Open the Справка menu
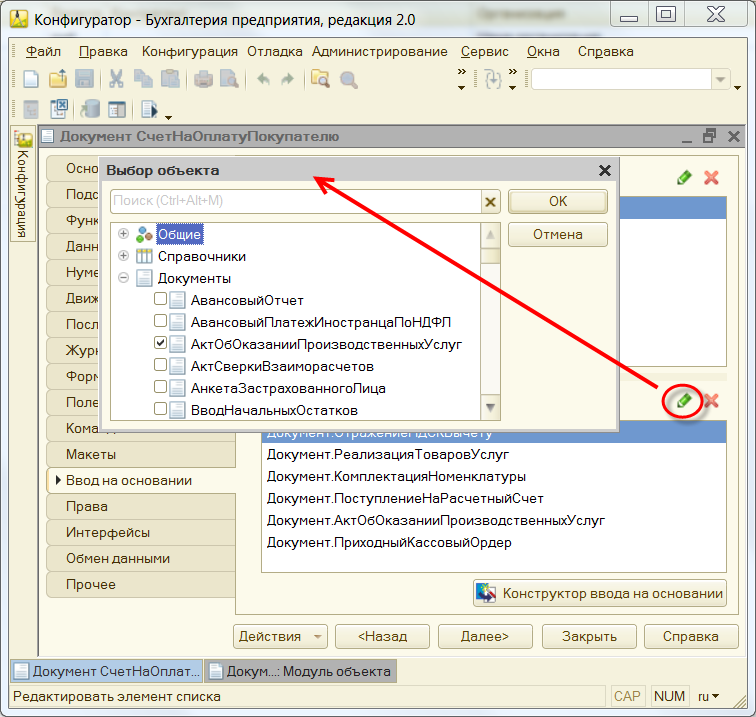Screen dimensions: 756x717 tap(606, 52)
